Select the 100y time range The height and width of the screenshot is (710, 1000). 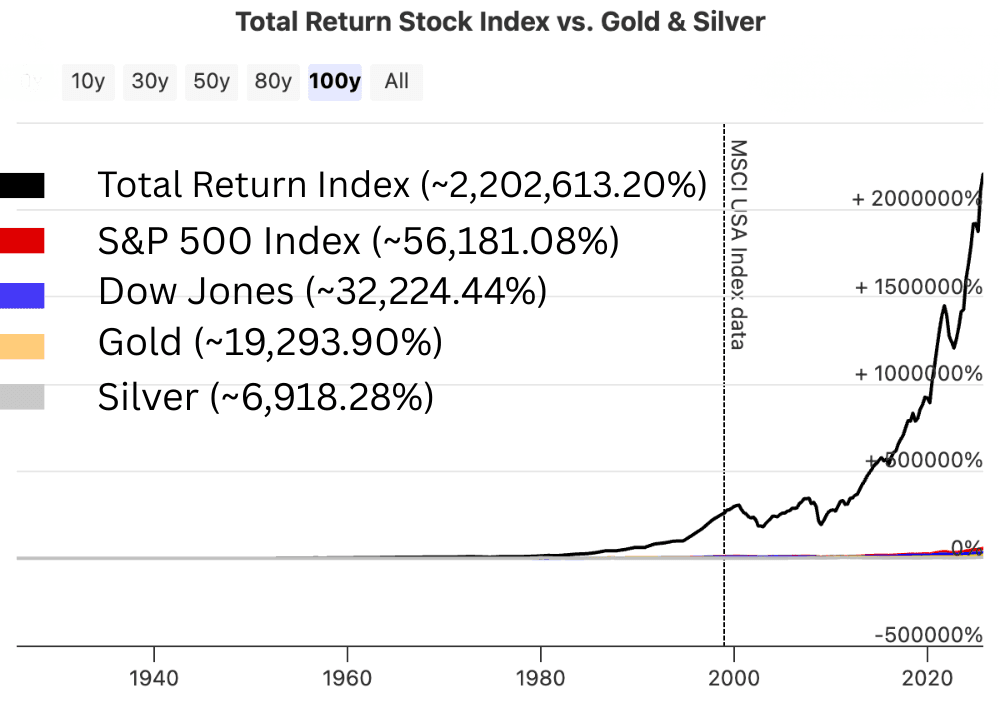pyautogui.click(x=334, y=82)
